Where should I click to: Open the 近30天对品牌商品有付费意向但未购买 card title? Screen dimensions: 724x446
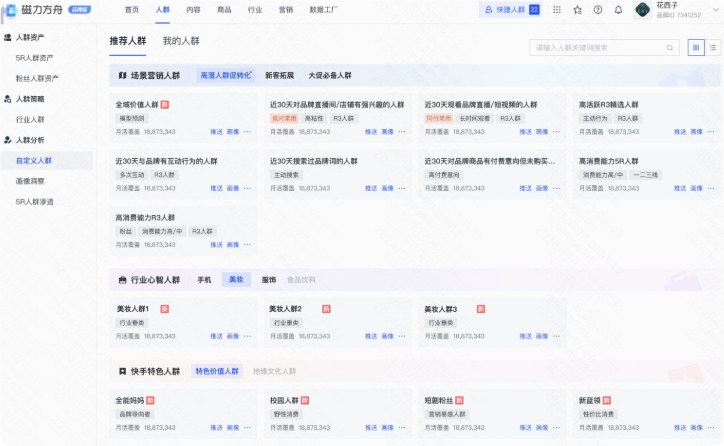490,161
